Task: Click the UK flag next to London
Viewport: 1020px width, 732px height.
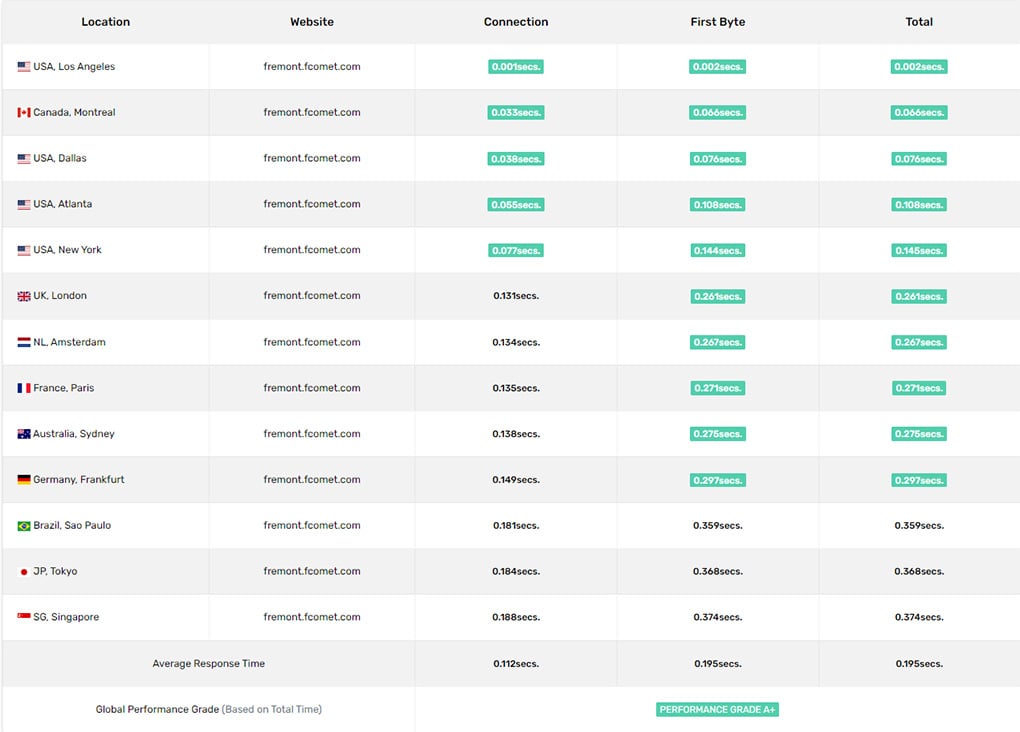Action: [x=24, y=297]
